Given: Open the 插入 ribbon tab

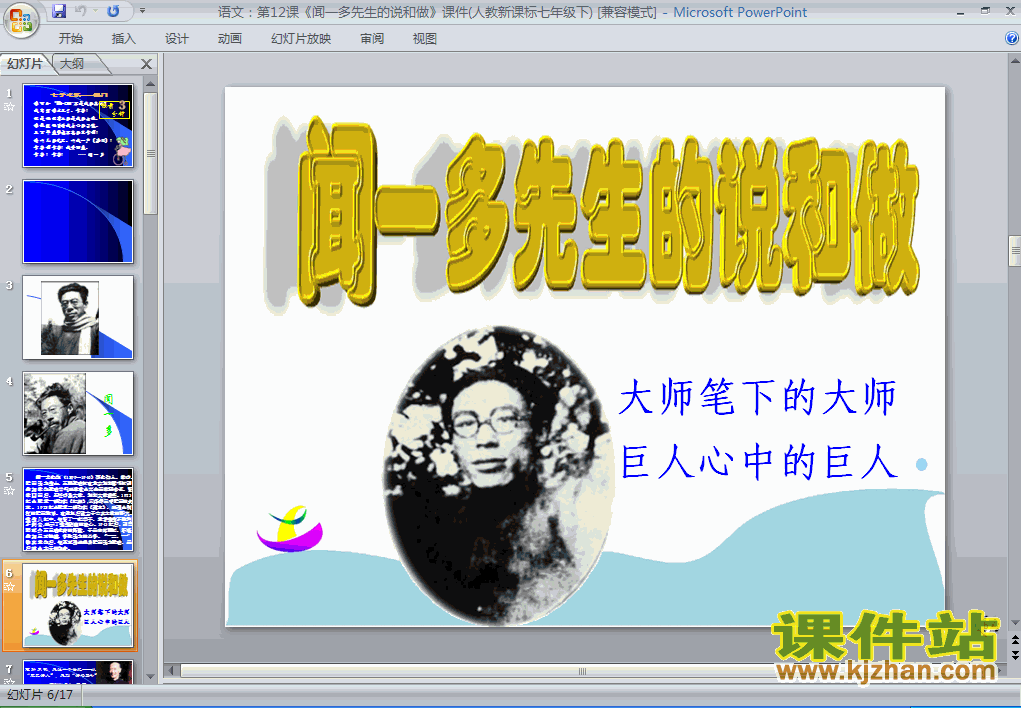Looking at the screenshot, I should pos(124,38).
